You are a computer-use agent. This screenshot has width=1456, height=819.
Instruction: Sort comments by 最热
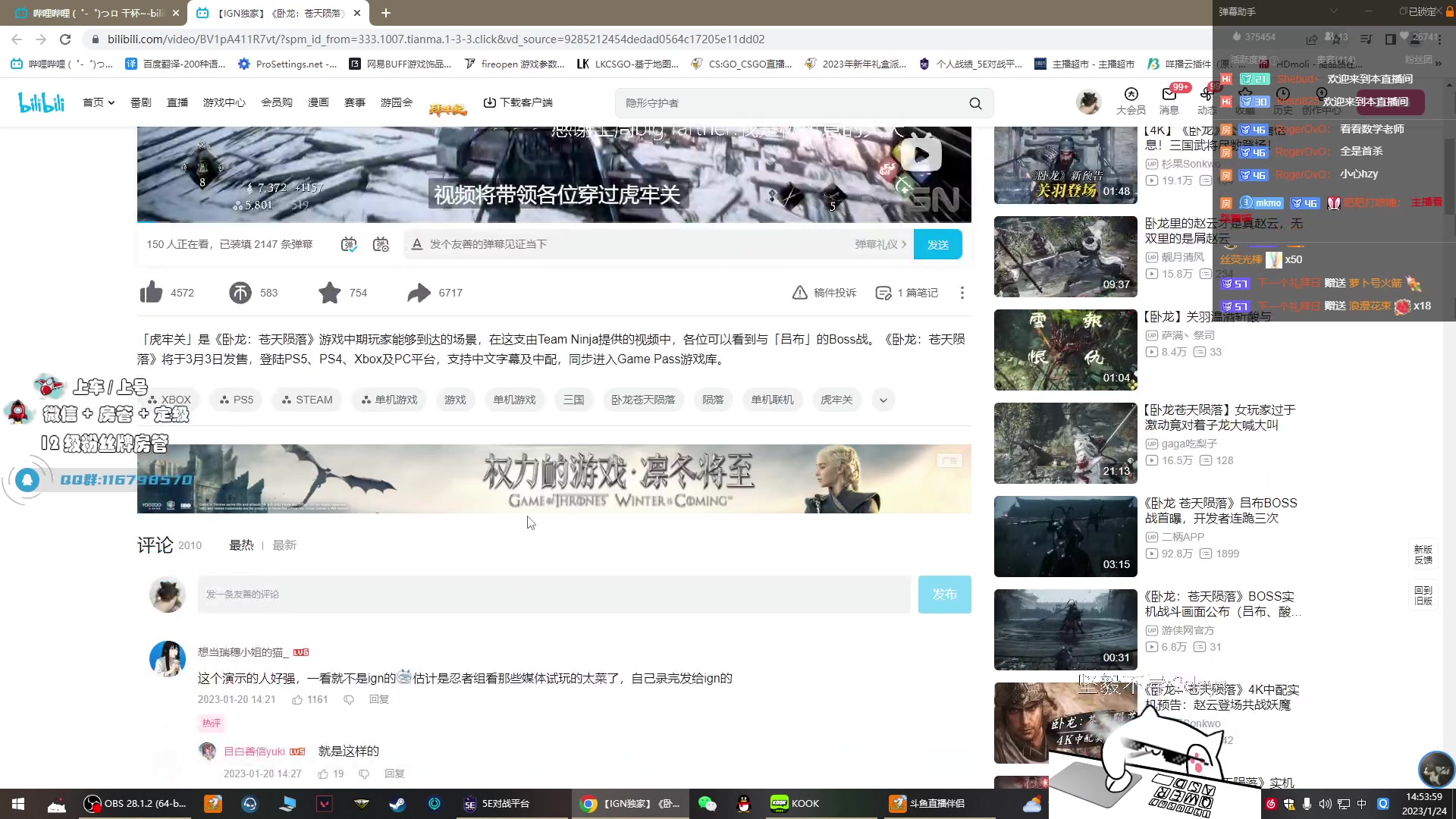click(x=241, y=545)
